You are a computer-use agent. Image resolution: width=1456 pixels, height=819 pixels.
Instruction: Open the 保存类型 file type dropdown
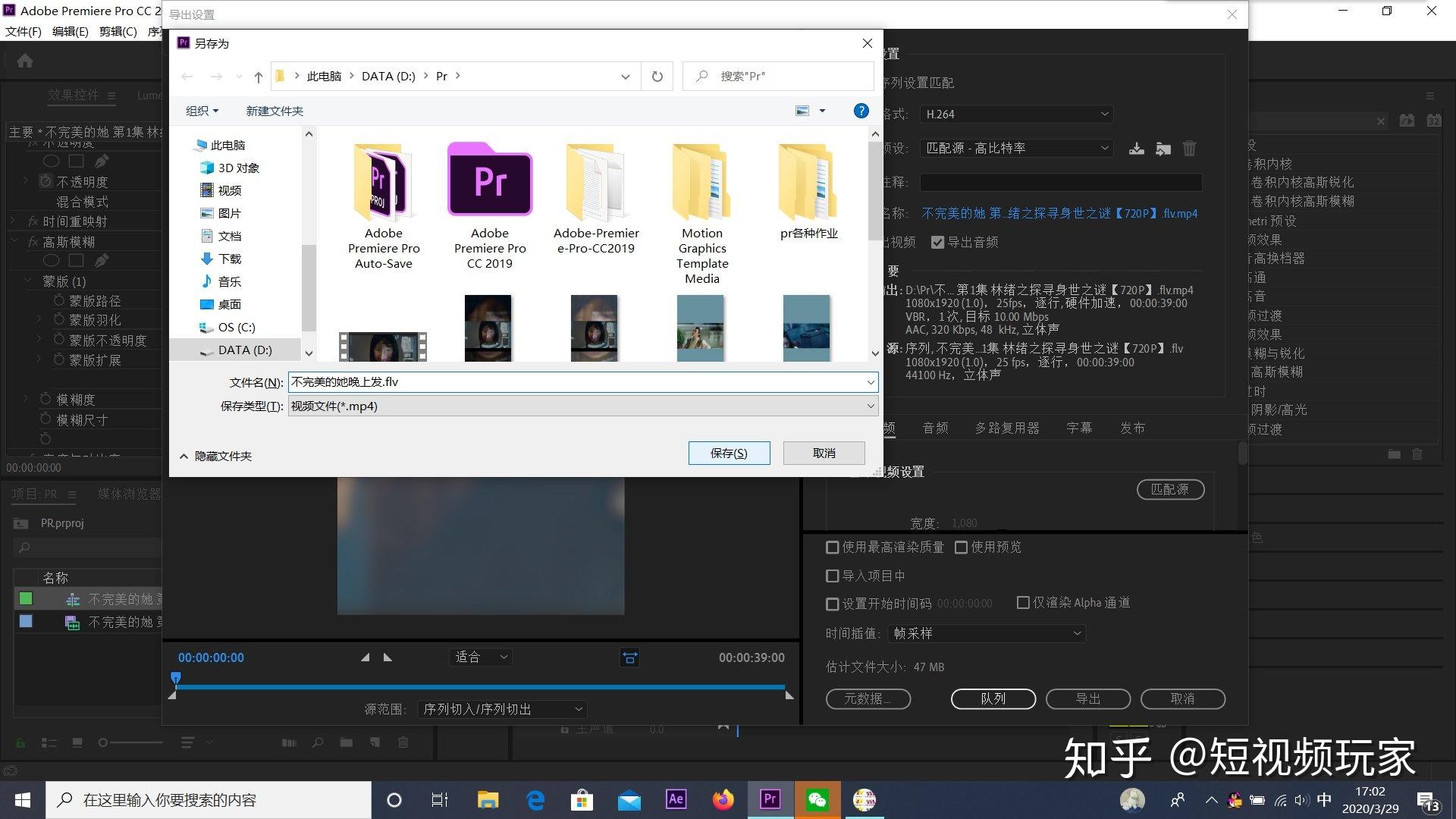582,406
